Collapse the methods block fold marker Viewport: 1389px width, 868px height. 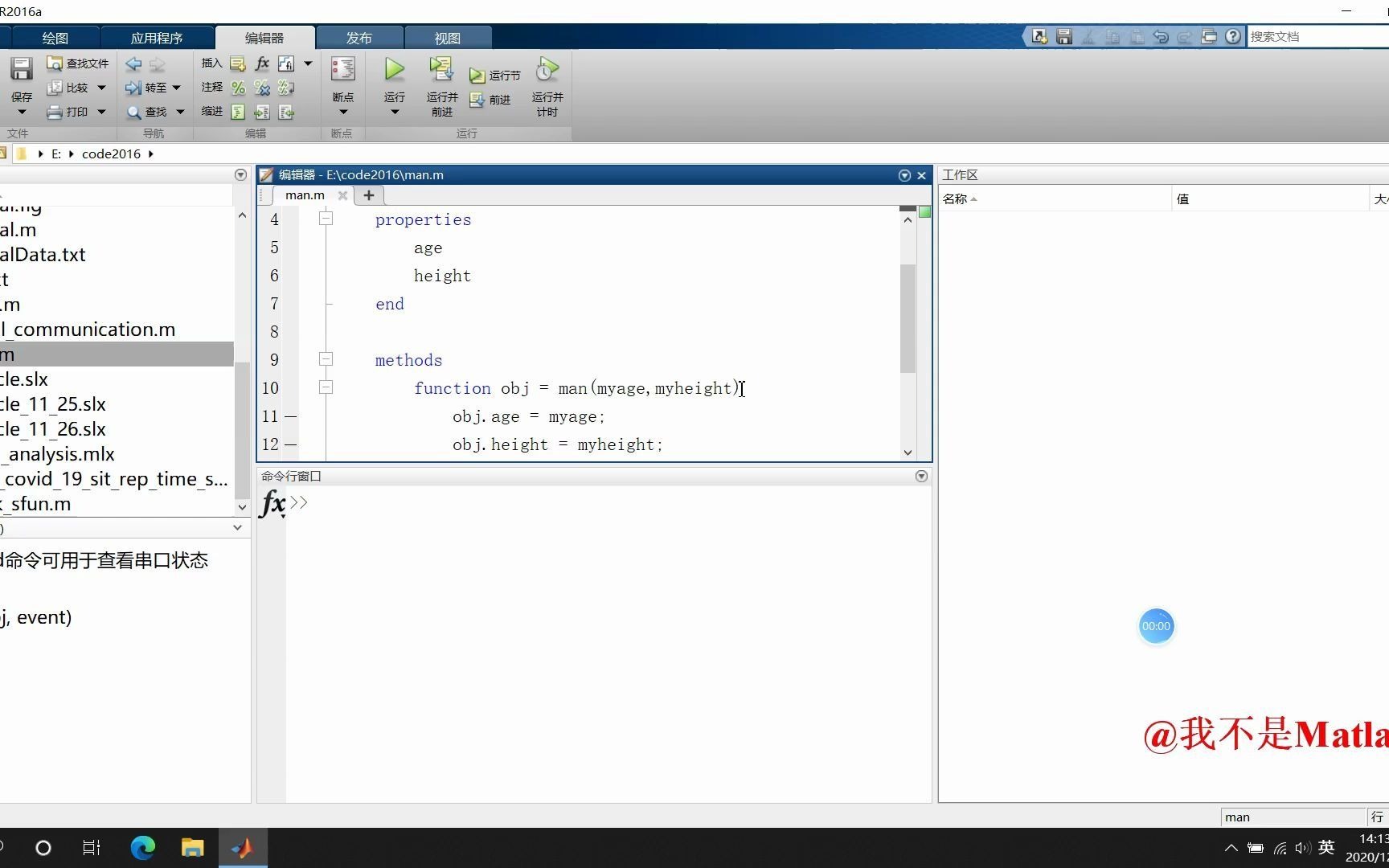(x=326, y=359)
